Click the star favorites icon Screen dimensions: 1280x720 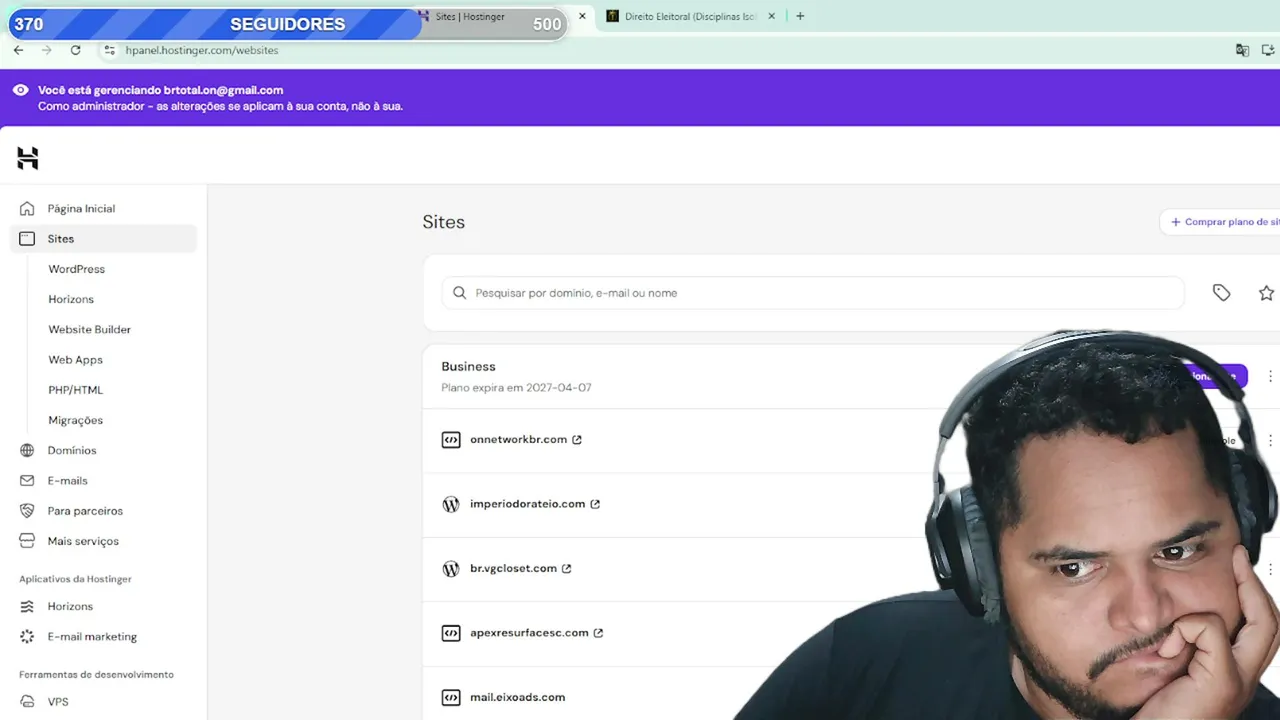click(1266, 293)
